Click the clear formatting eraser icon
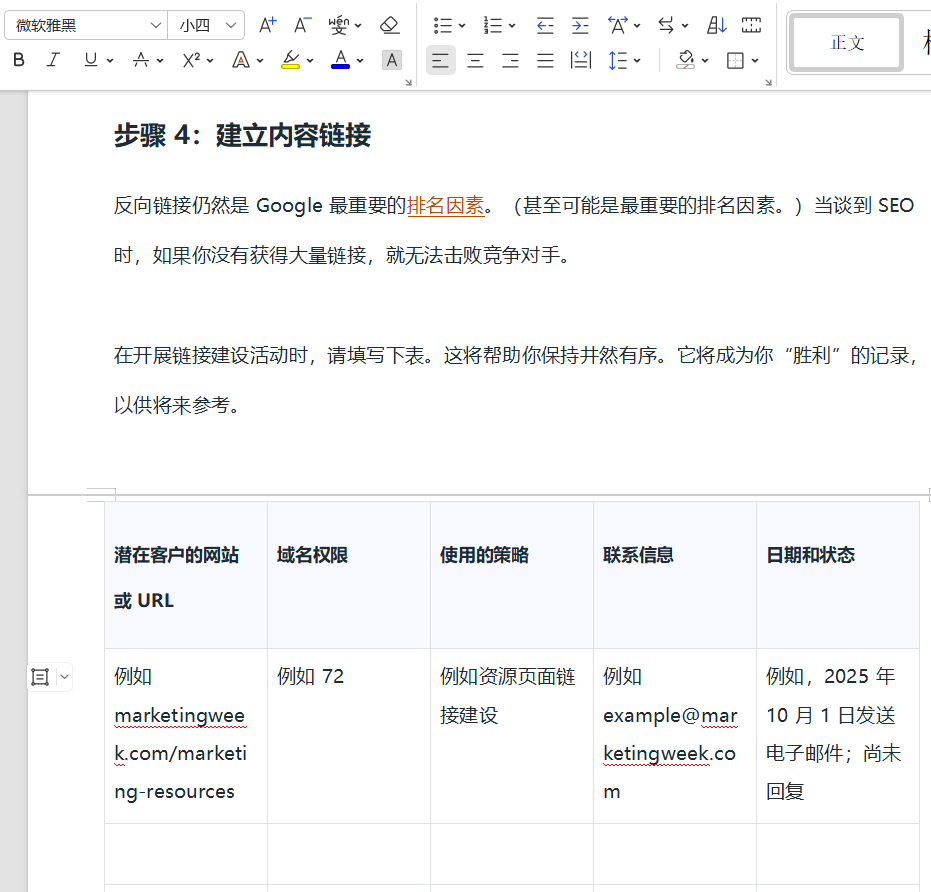This screenshot has width=931, height=892. point(390,25)
